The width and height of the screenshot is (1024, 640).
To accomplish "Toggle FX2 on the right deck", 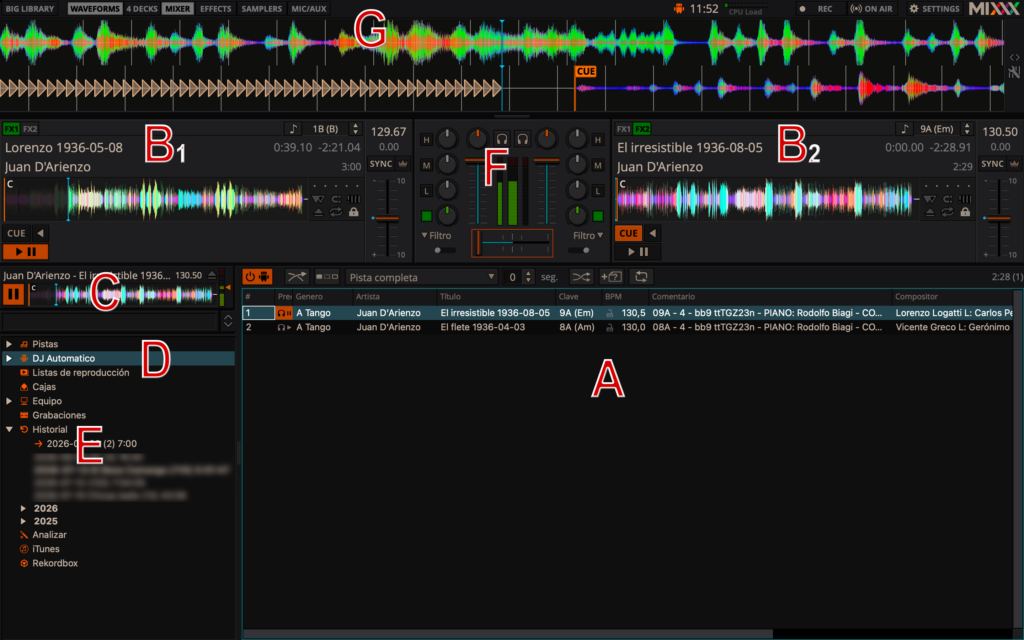I will coord(642,129).
